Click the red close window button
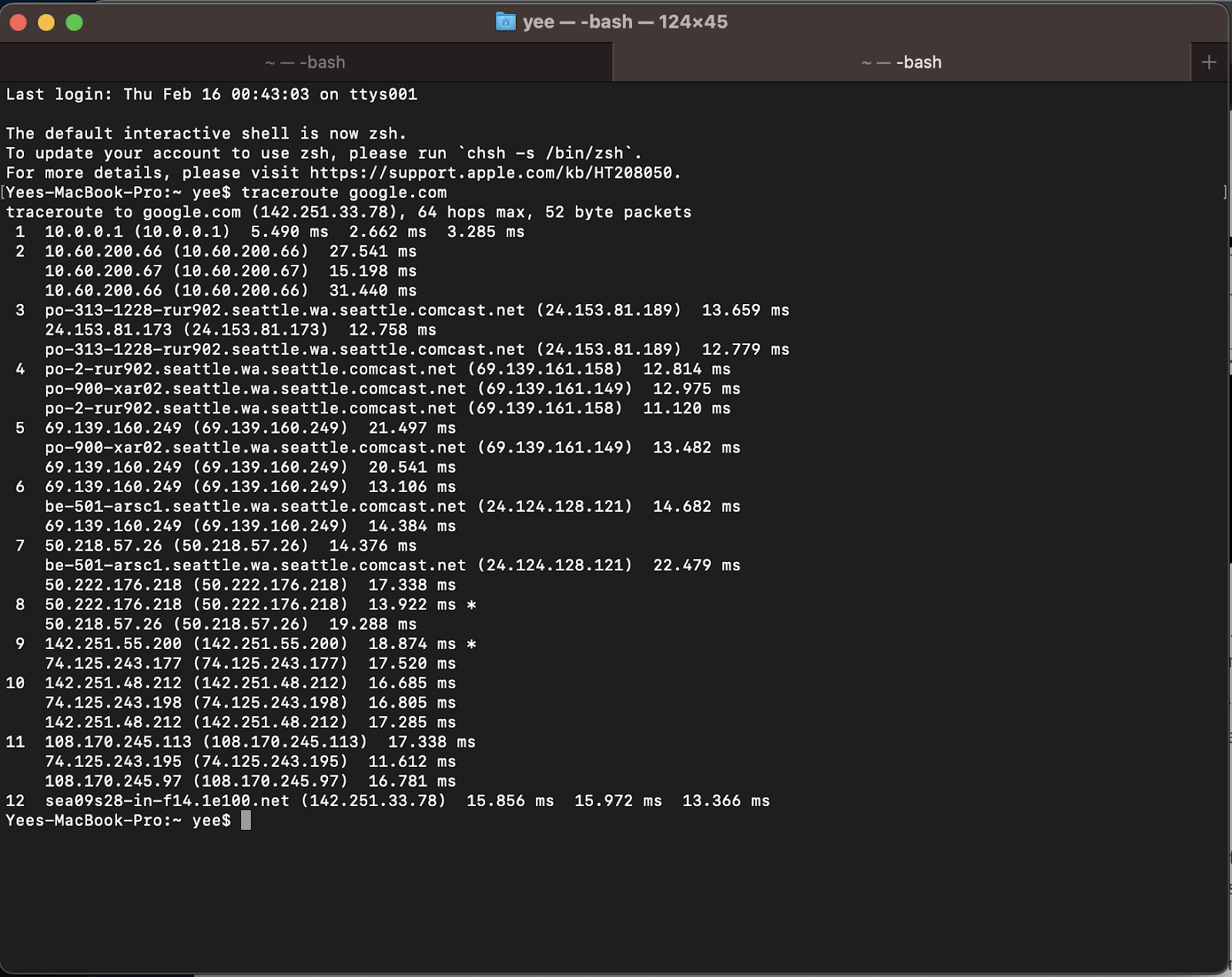 [x=18, y=22]
